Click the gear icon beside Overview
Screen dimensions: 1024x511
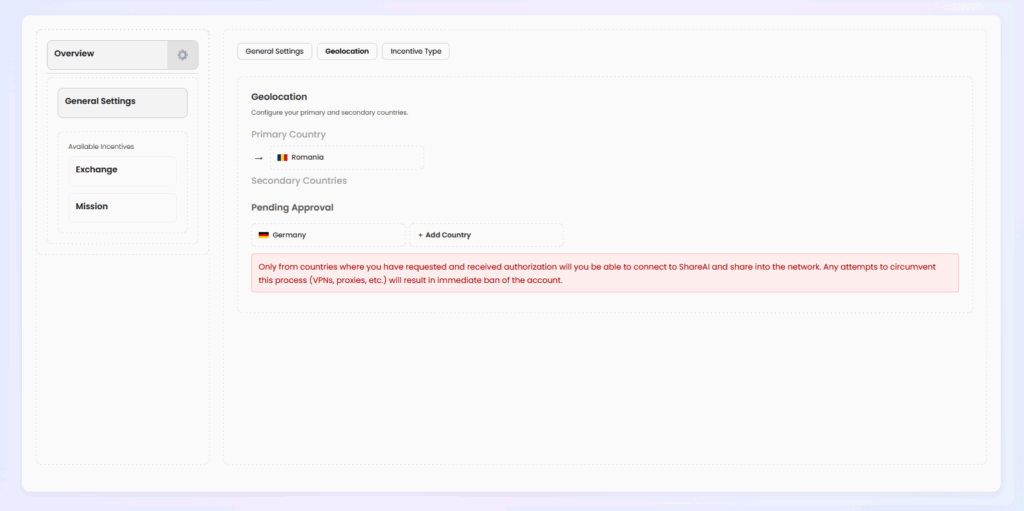(x=182, y=55)
